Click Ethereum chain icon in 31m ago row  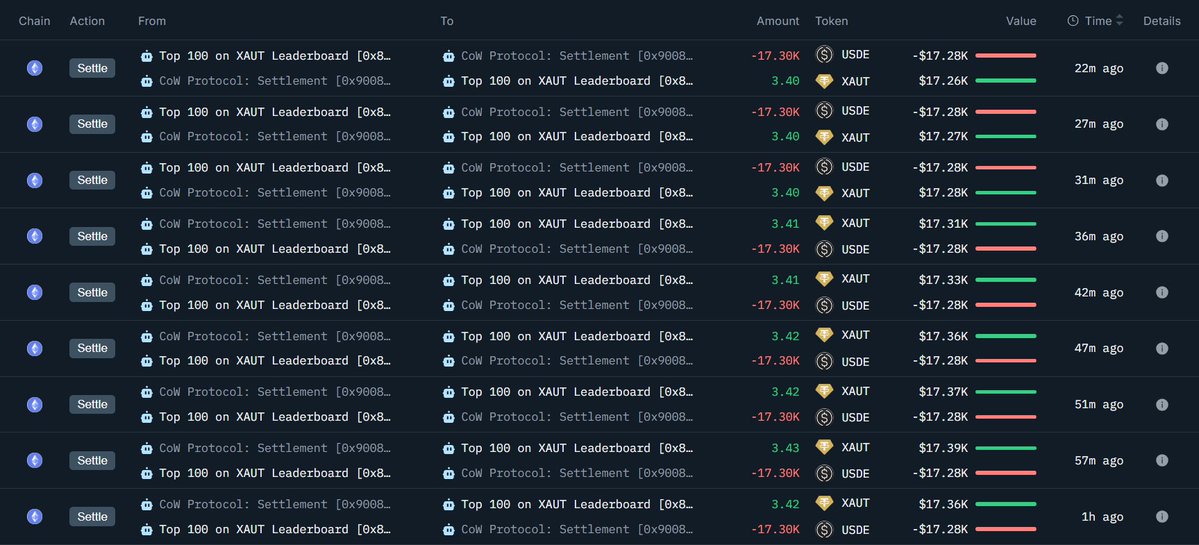pyautogui.click(x=34, y=180)
